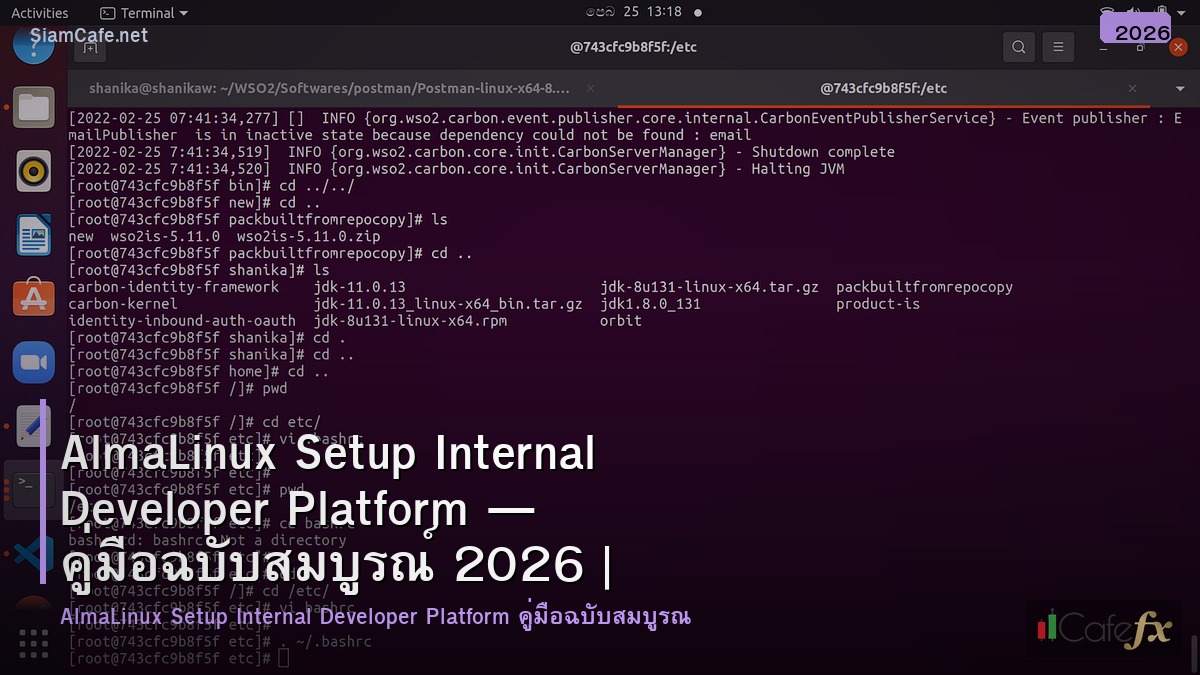Screen dimensions: 1200x675
Task: Start Zoom from the dock
Action: [x=33, y=362]
